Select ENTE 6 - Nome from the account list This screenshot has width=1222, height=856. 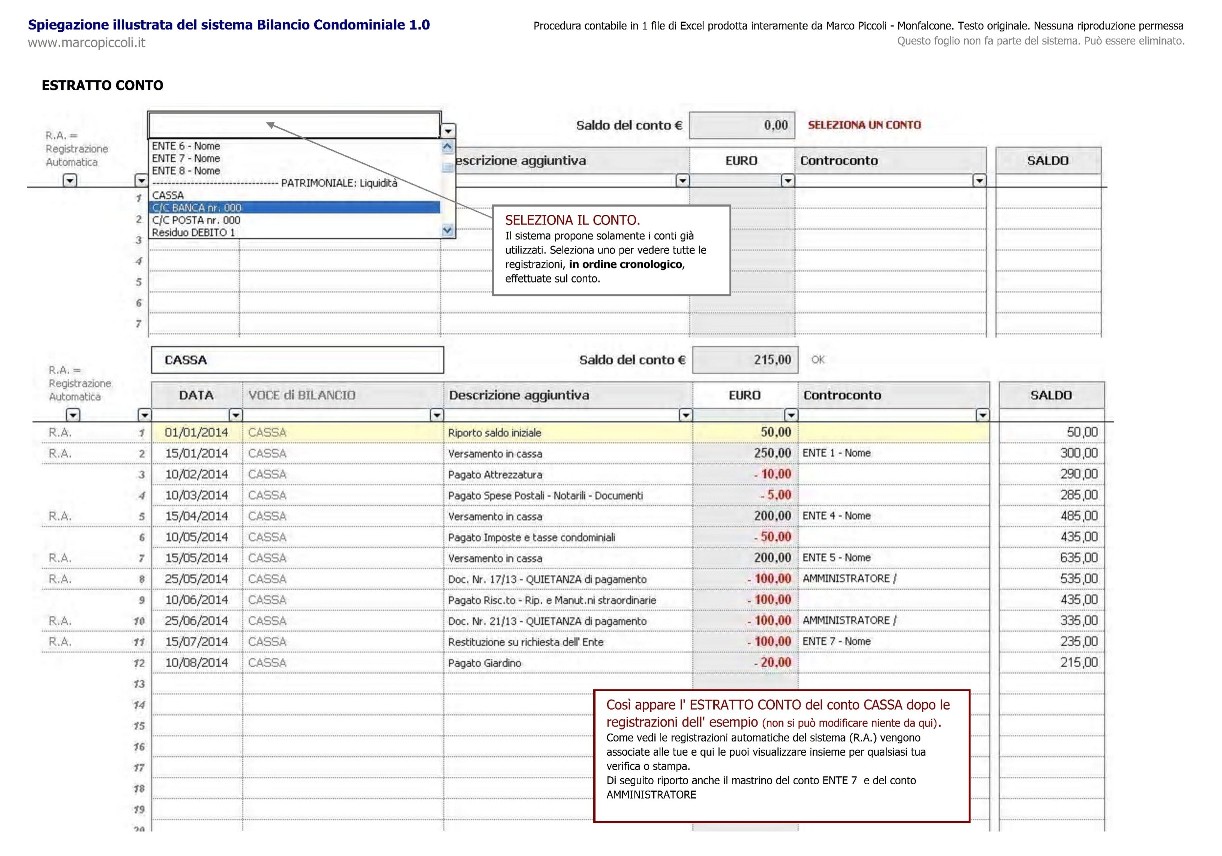pos(294,146)
